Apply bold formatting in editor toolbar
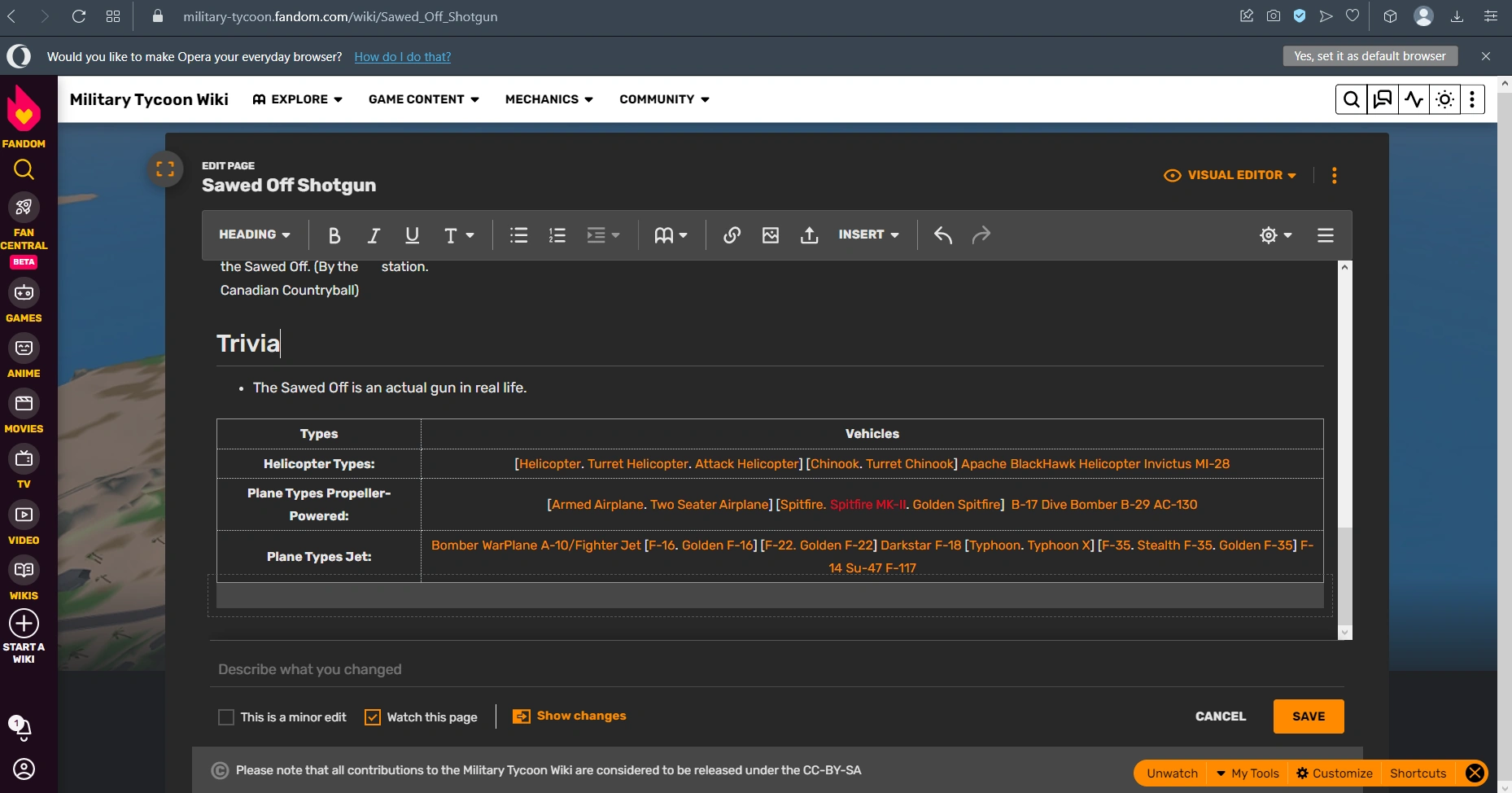Viewport: 1512px width, 793px height. click(334, 235)
